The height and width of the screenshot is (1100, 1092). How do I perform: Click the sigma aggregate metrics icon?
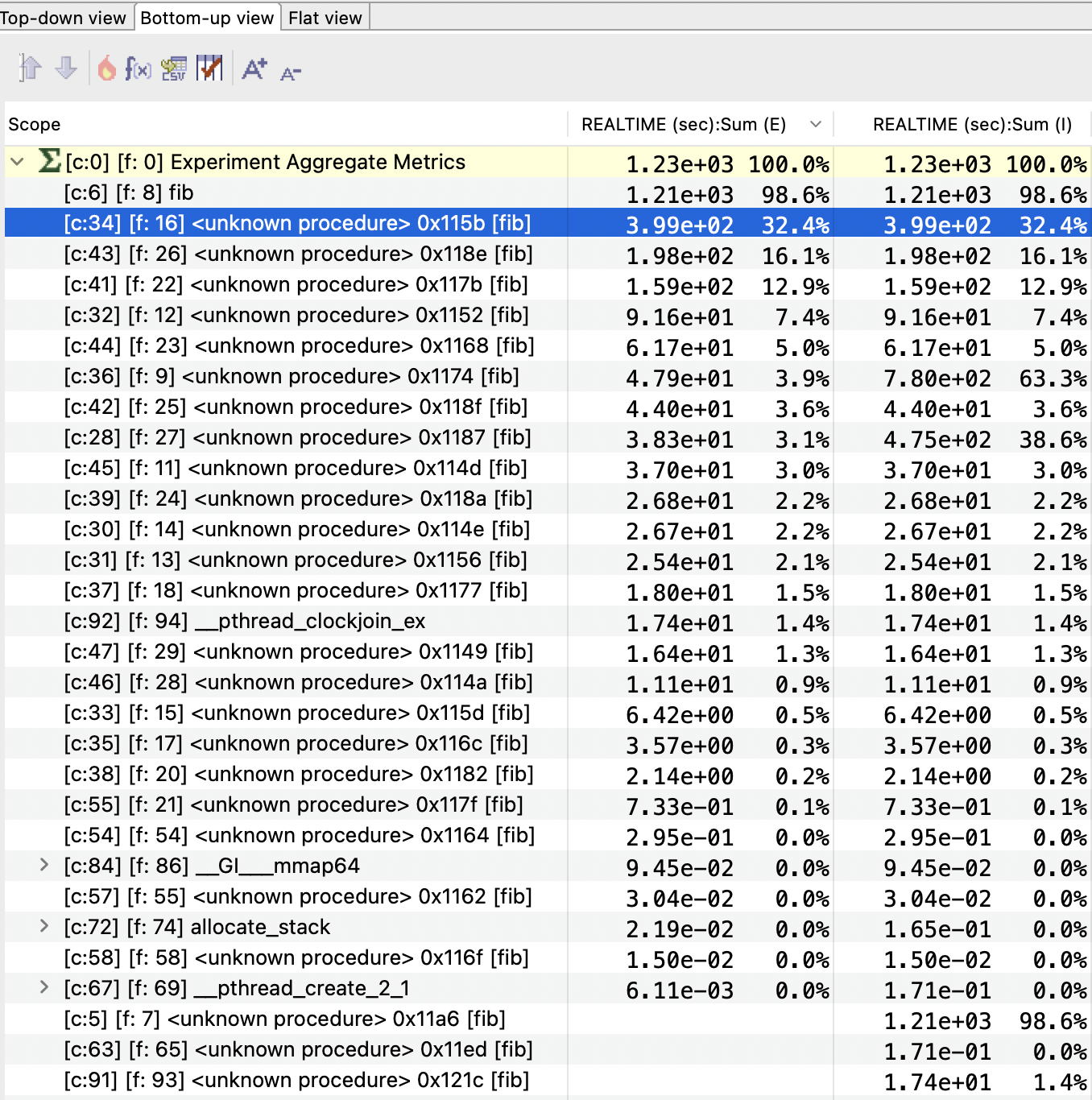[x=48, y=161]
